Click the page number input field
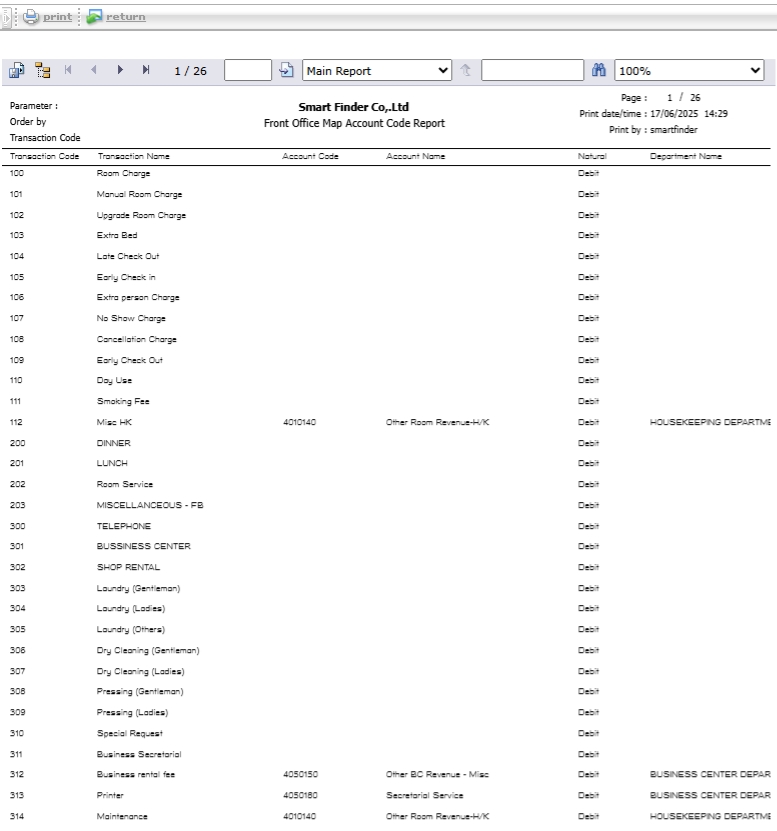Image resolution: width=777 pixels, height=831 pixels. pos(248,72)
